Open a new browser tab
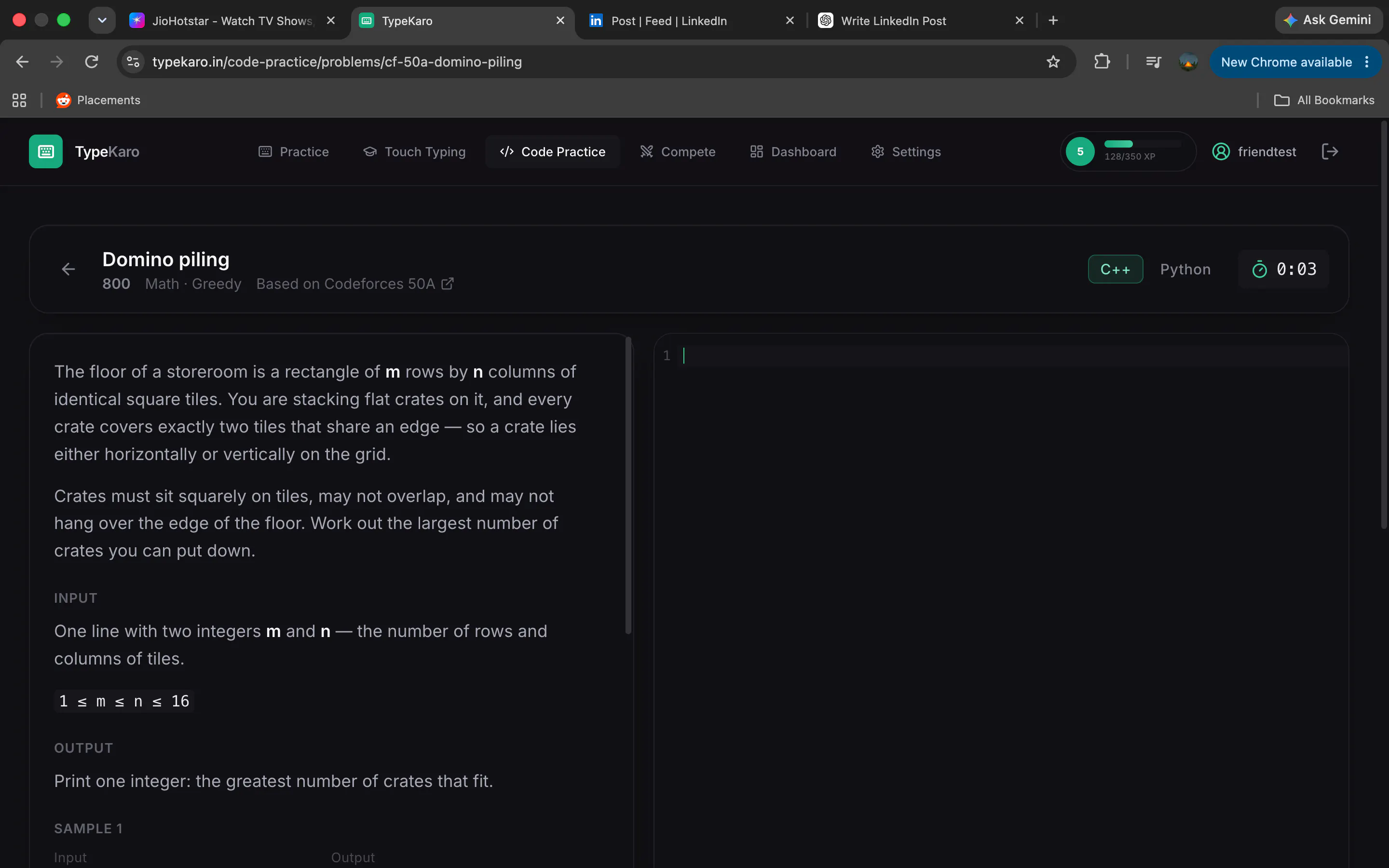Viewport: 1389px width, 868px height. (1053, 21)
